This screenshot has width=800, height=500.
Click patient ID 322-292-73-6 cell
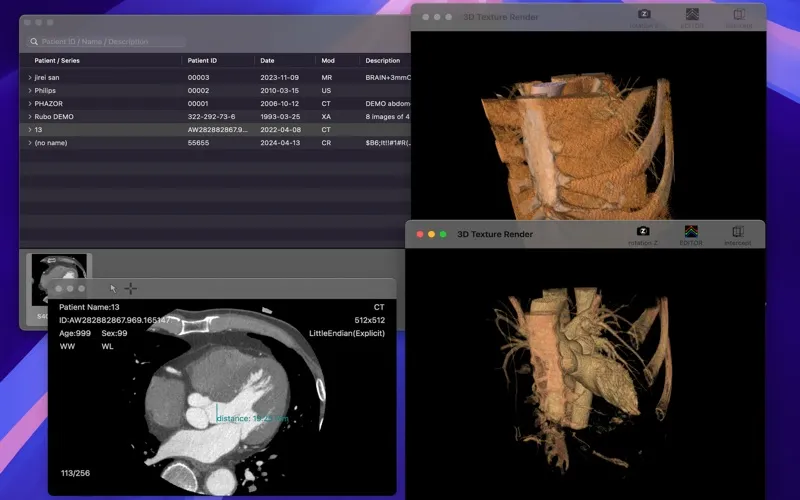211,117
